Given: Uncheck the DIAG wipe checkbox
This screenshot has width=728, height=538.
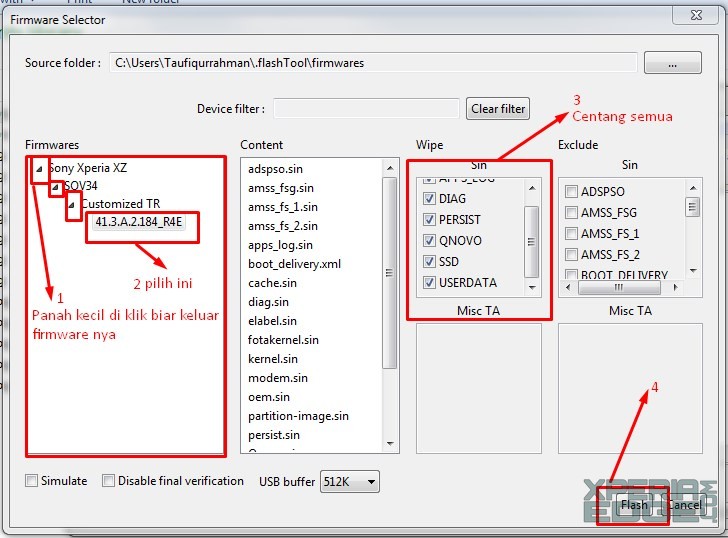Looking at the screenshot, I should pos(429,199).
